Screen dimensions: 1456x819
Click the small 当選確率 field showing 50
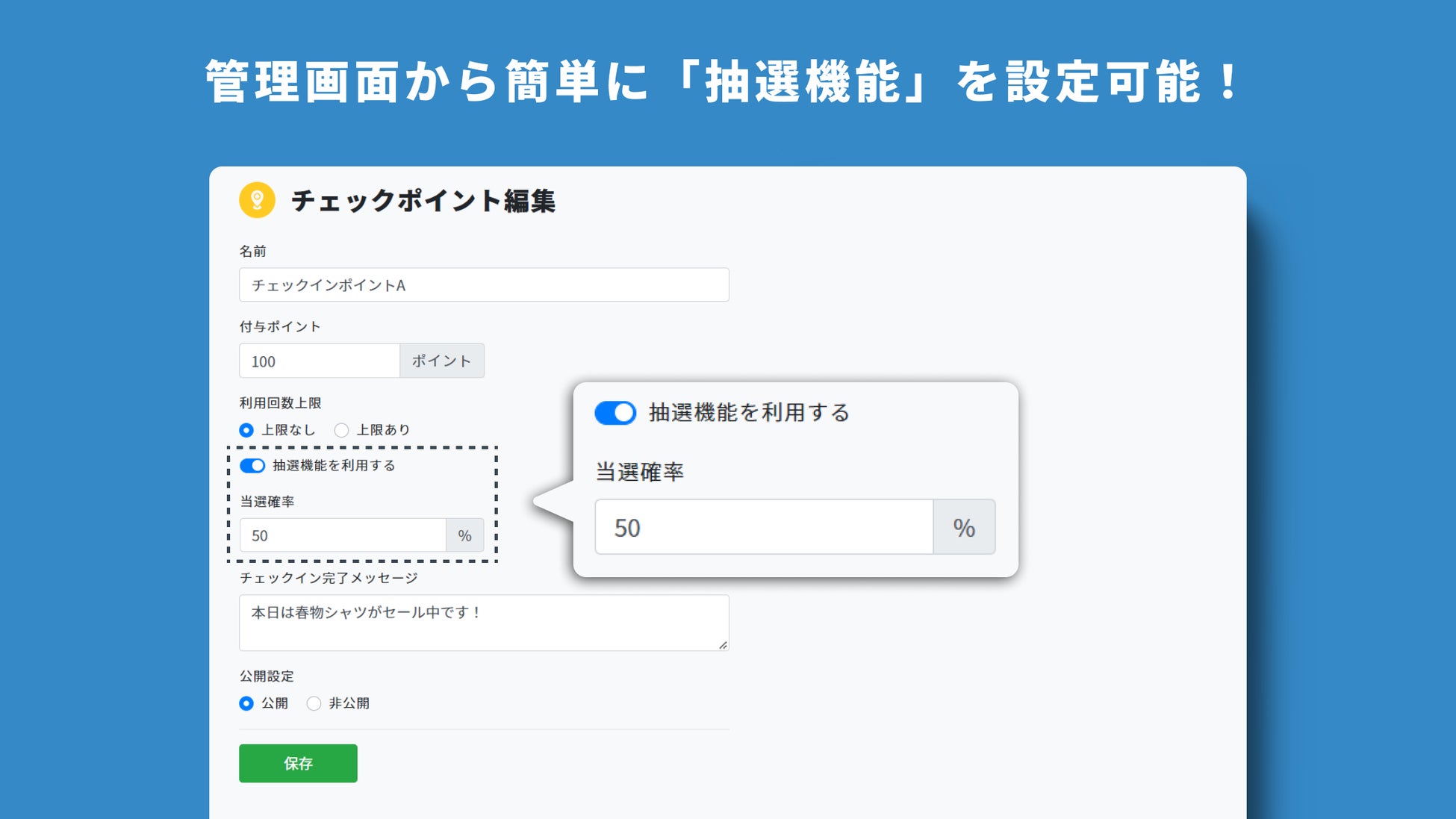pos(342,535)
